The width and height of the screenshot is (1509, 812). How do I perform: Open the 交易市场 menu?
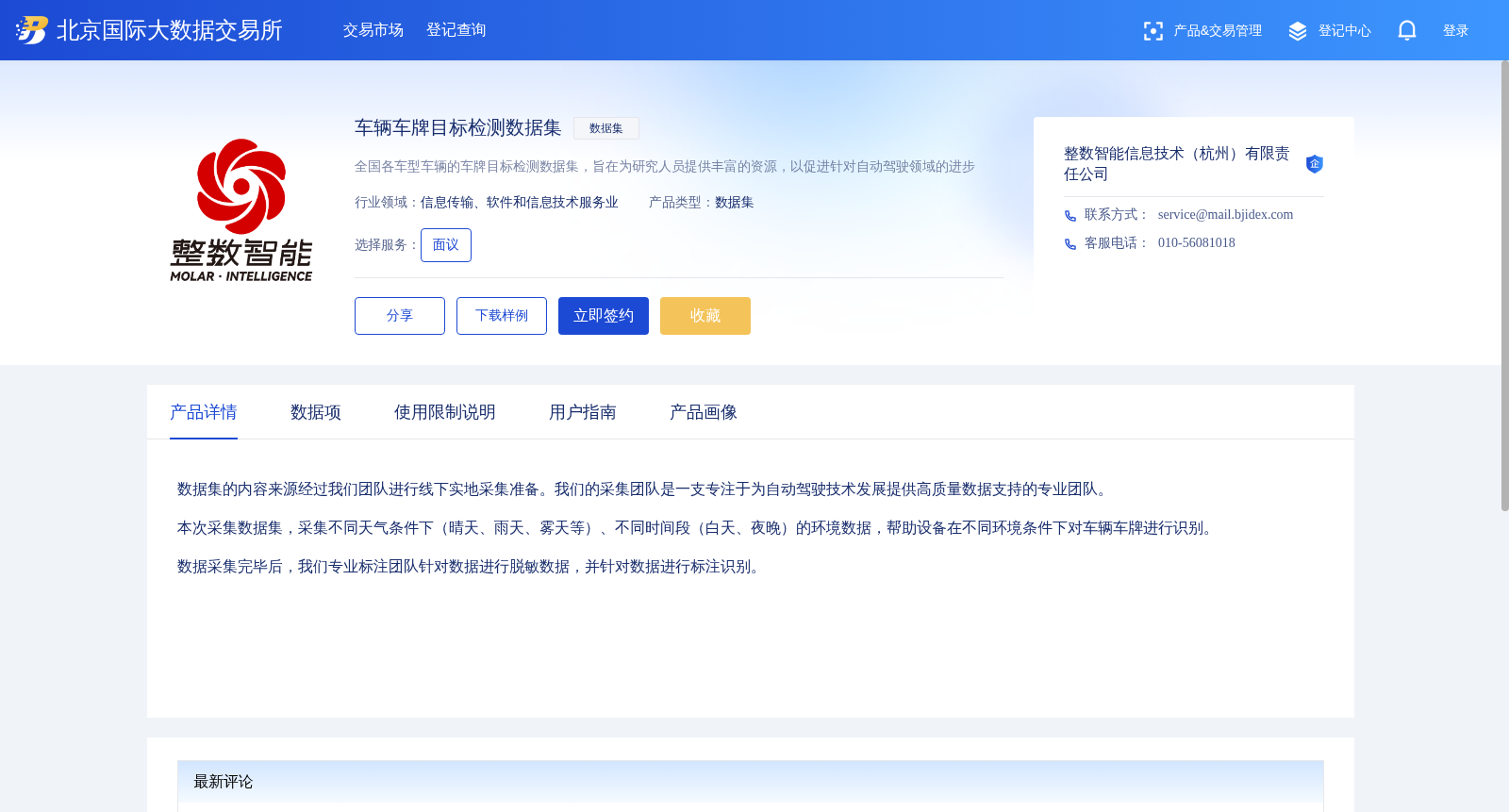tap(373, 30)
